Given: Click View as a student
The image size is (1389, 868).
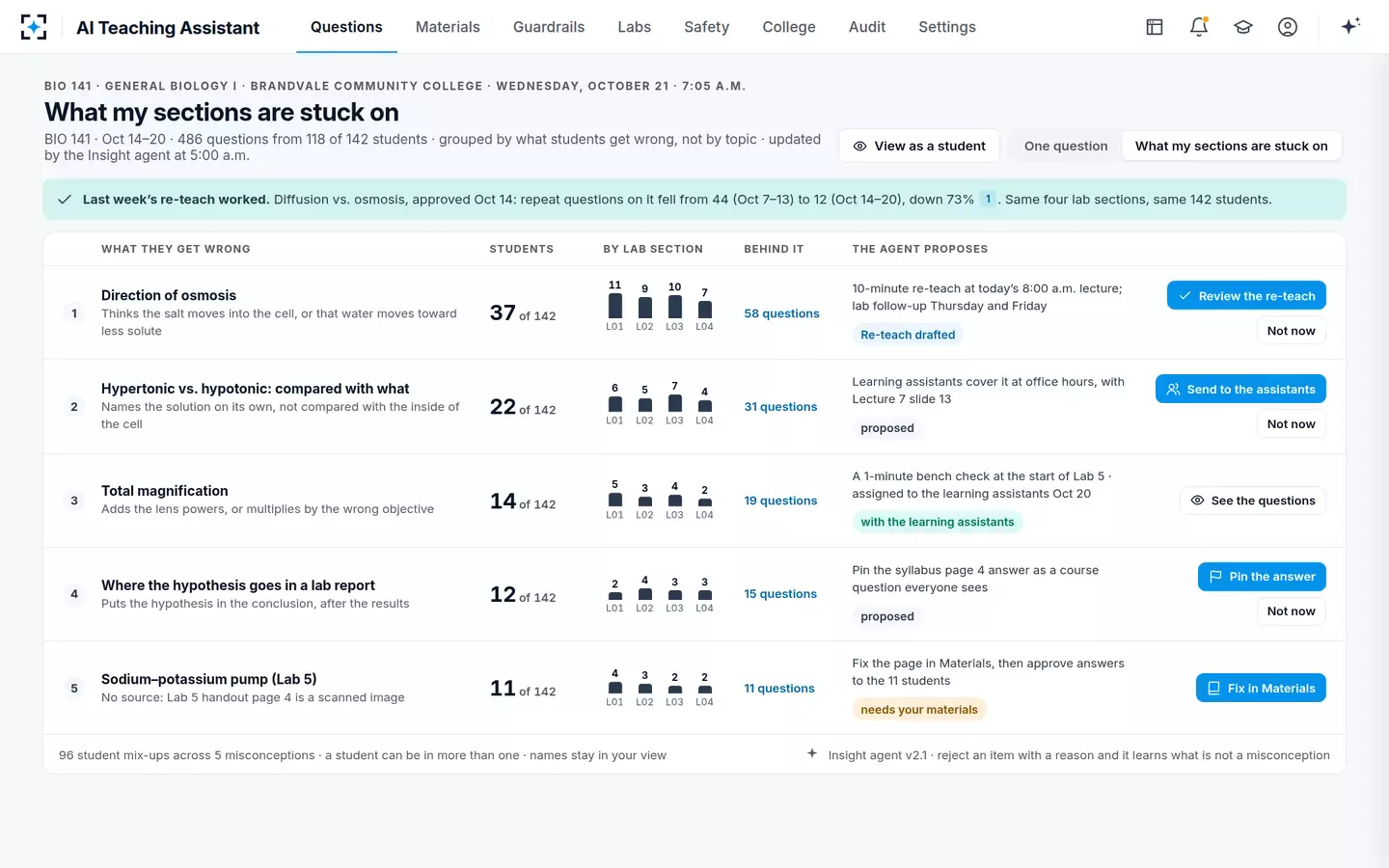Looking at the screenshot, I should coord(919,146).
